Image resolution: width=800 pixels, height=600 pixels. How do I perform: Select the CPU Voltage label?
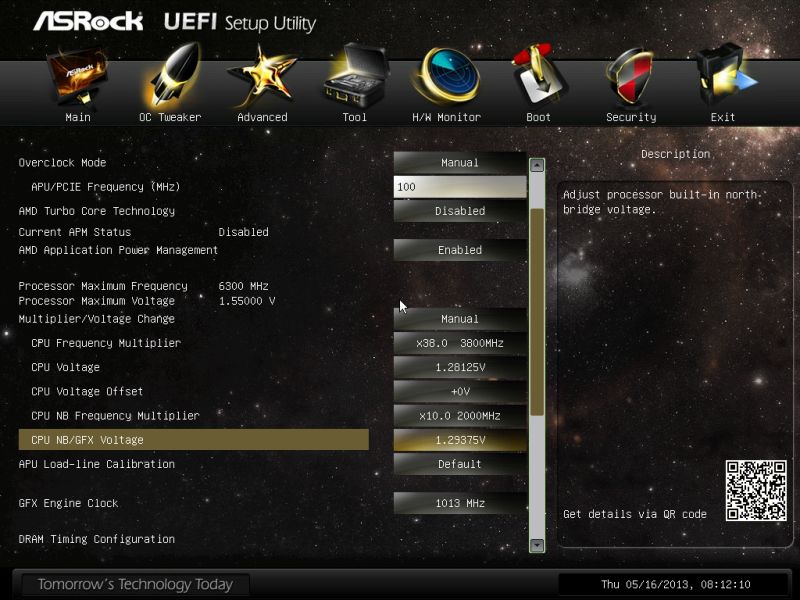tap(65, 367)
